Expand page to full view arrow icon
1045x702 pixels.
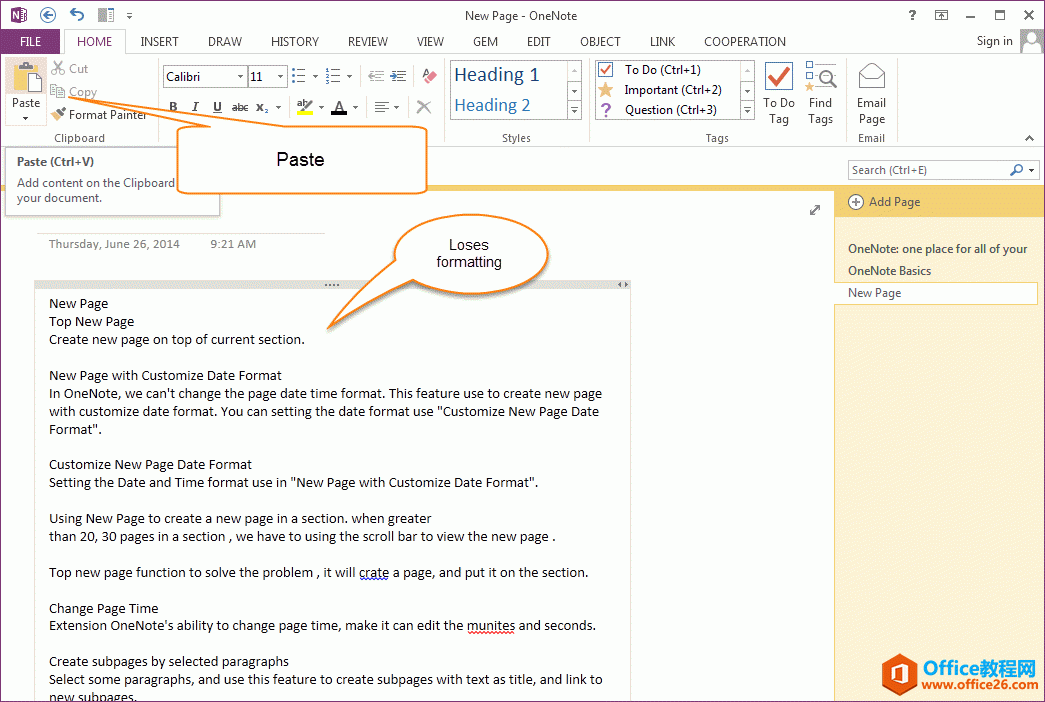(815, 210)
